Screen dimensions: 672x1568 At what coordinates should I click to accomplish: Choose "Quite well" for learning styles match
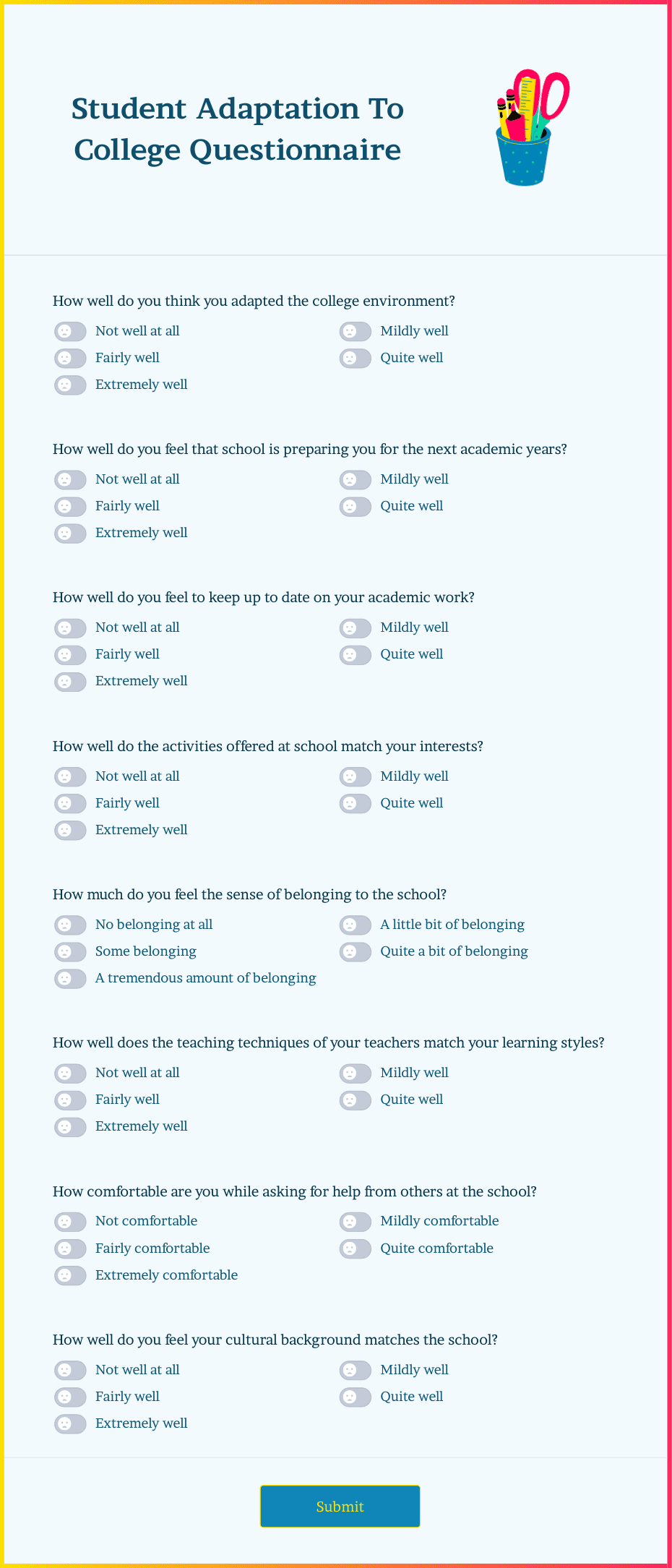(x=355, y=1100)
